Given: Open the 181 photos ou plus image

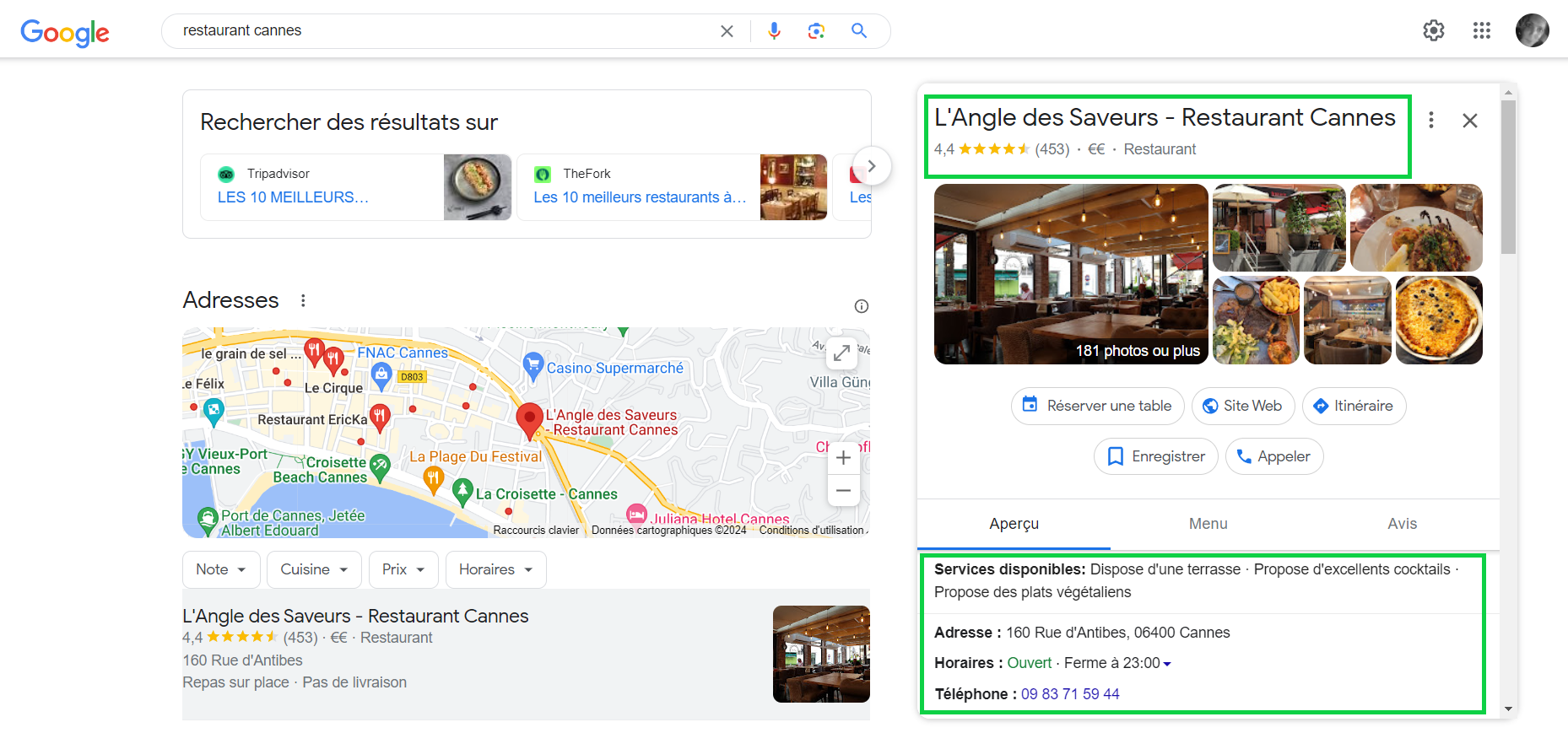Looking at the screenshot, I should tap(1071, 274).
